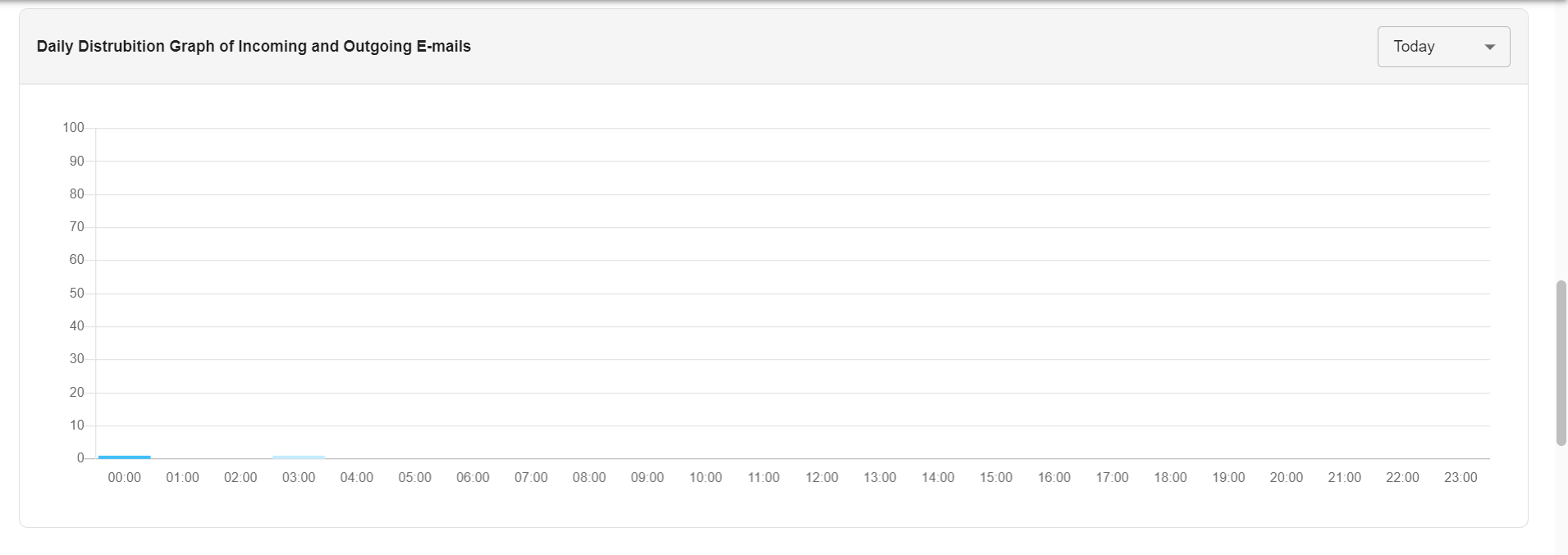
Task: Click the 21:00 hour label
Action: click(x=1345, y=478)
